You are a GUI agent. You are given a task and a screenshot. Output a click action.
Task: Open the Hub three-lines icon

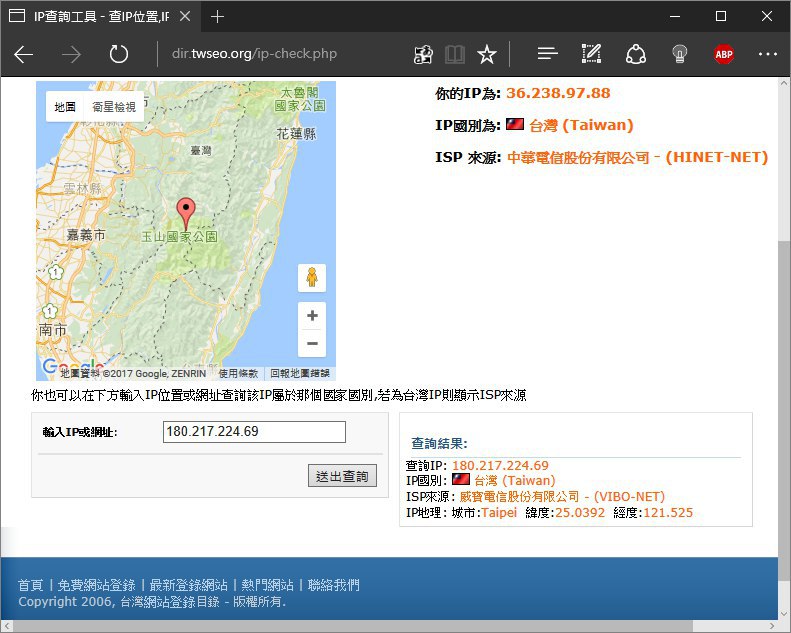547,54
